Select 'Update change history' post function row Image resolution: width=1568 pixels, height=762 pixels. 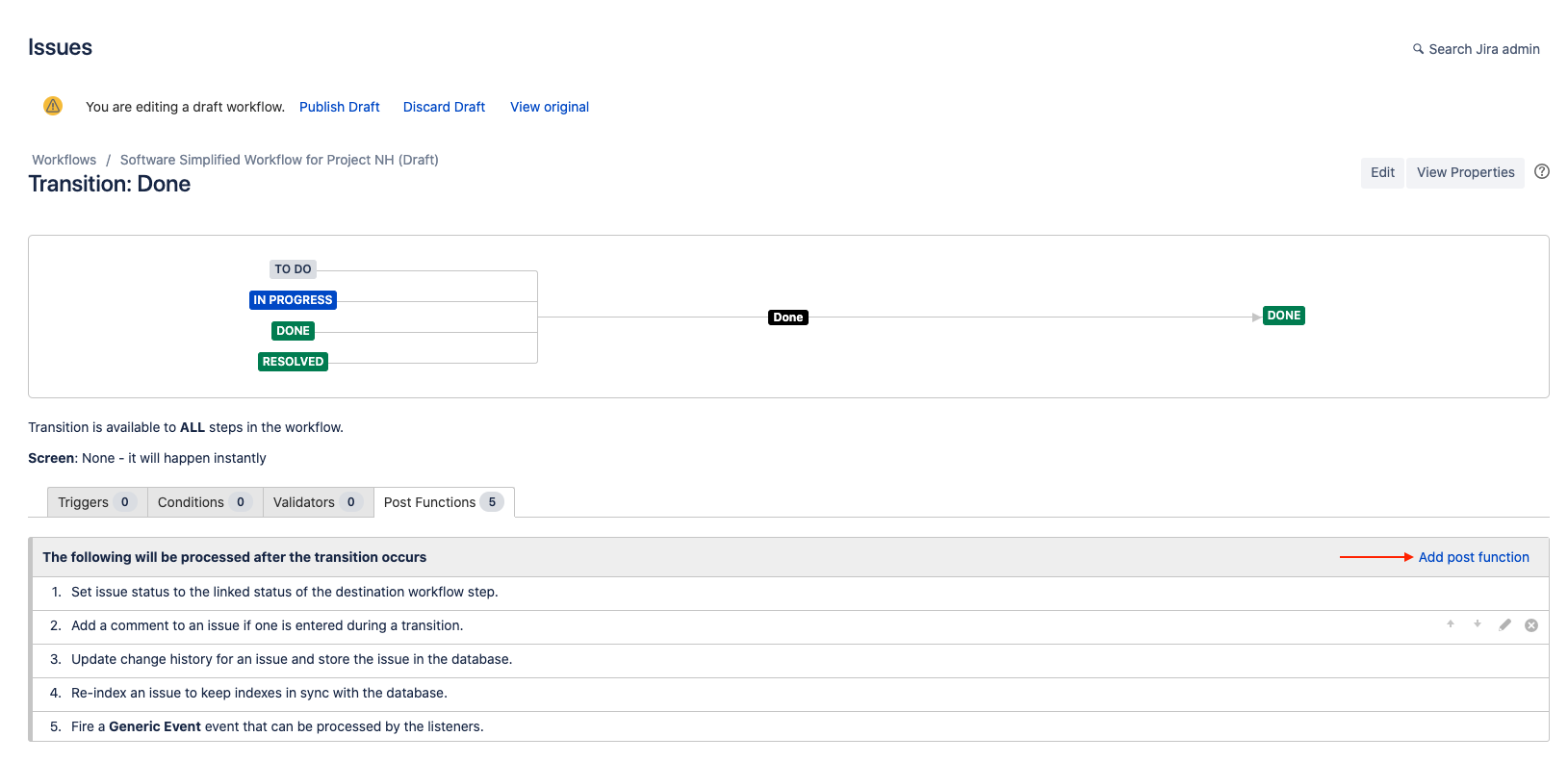click(x=788, y=660)
